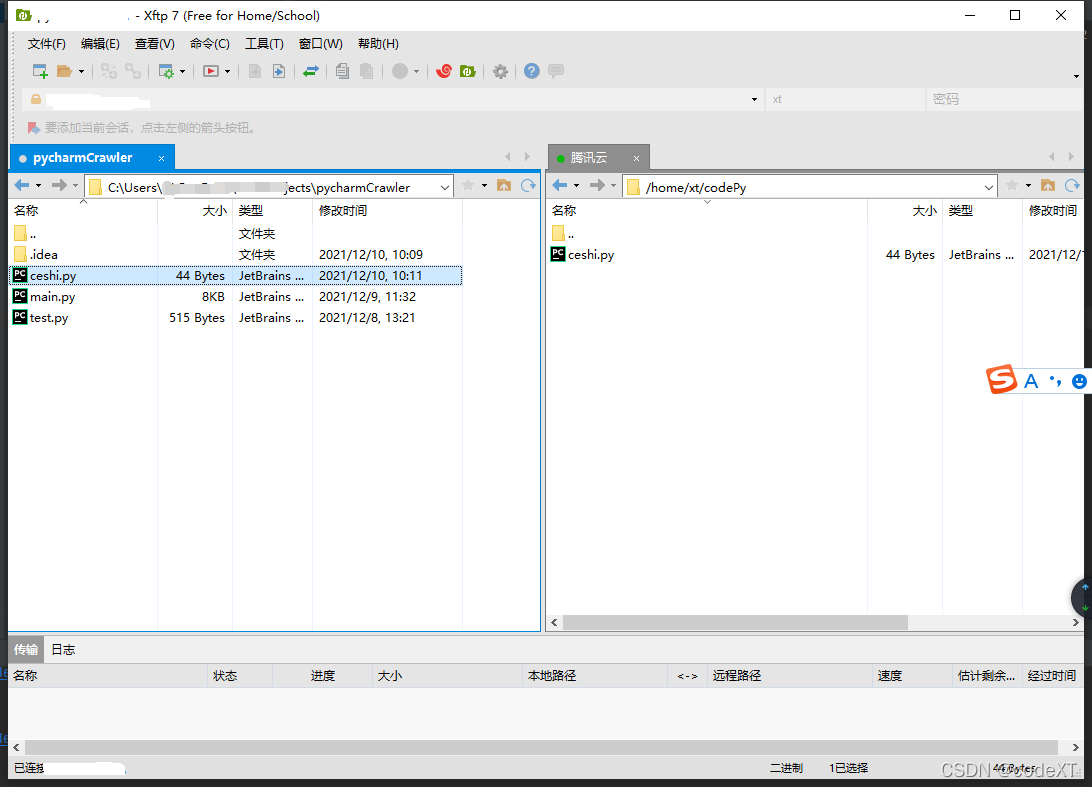The height and width of the screenshot is (787, 1092).
Task: Open the 工具 menu
Action: (264, 43)
